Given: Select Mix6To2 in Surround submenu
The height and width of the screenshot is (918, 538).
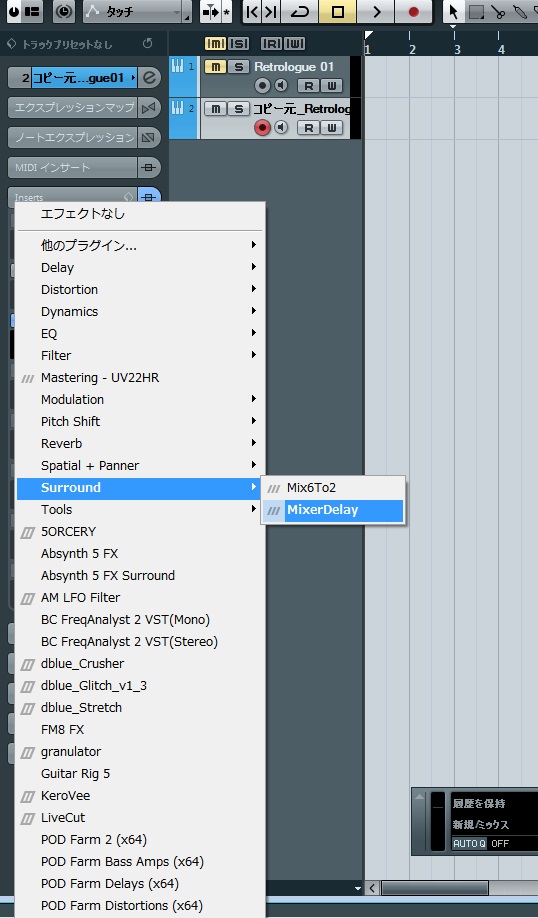Looking at the screenshot, I should [333, 488].
